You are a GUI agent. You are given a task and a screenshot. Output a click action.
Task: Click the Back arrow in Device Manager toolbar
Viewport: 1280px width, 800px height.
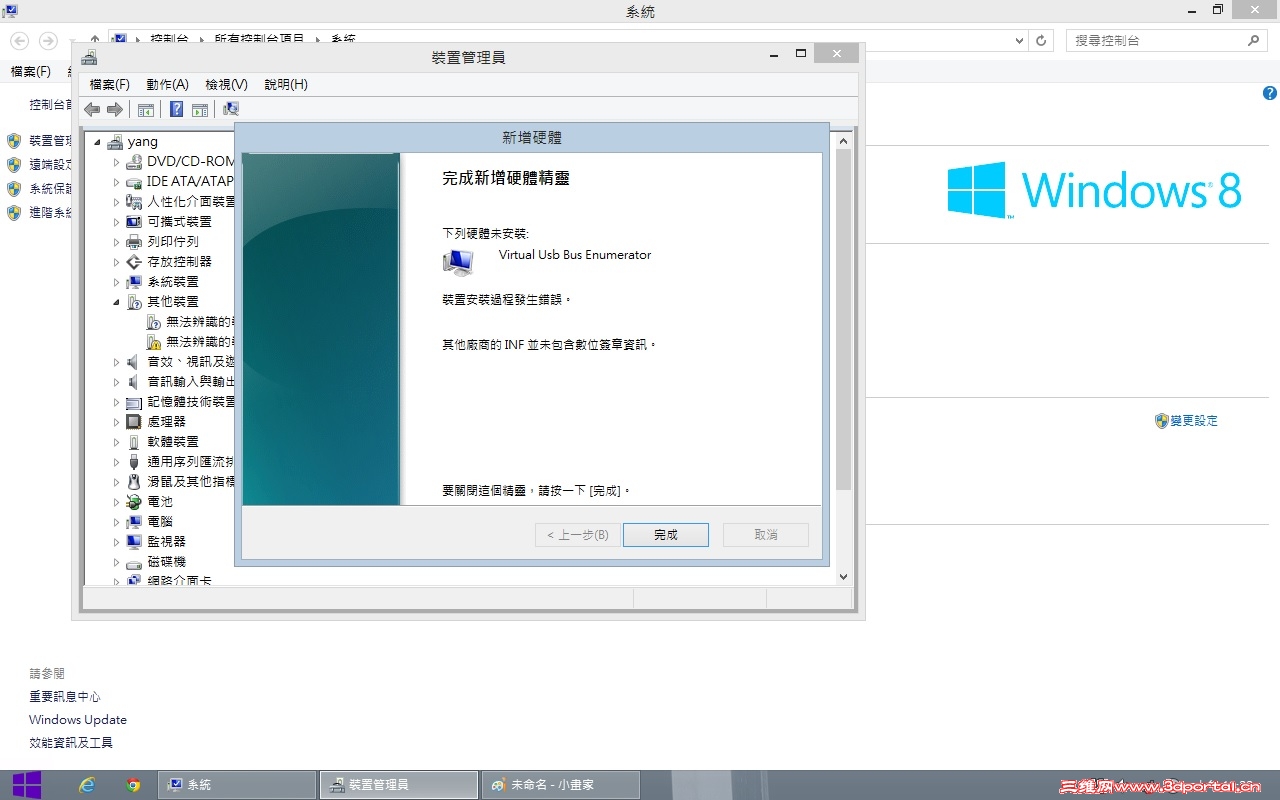[x=92, y=109]
